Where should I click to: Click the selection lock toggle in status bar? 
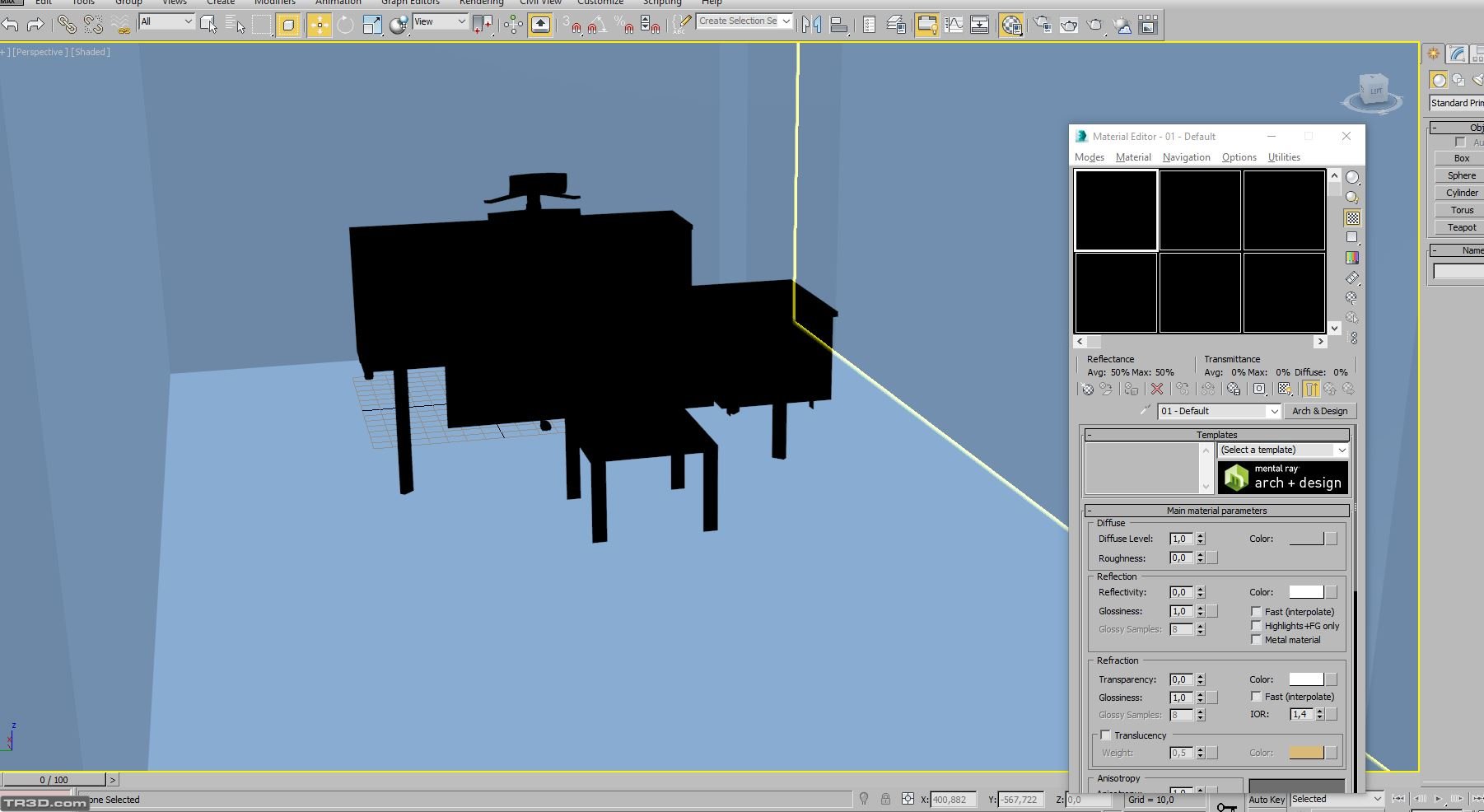click(885, 799)
